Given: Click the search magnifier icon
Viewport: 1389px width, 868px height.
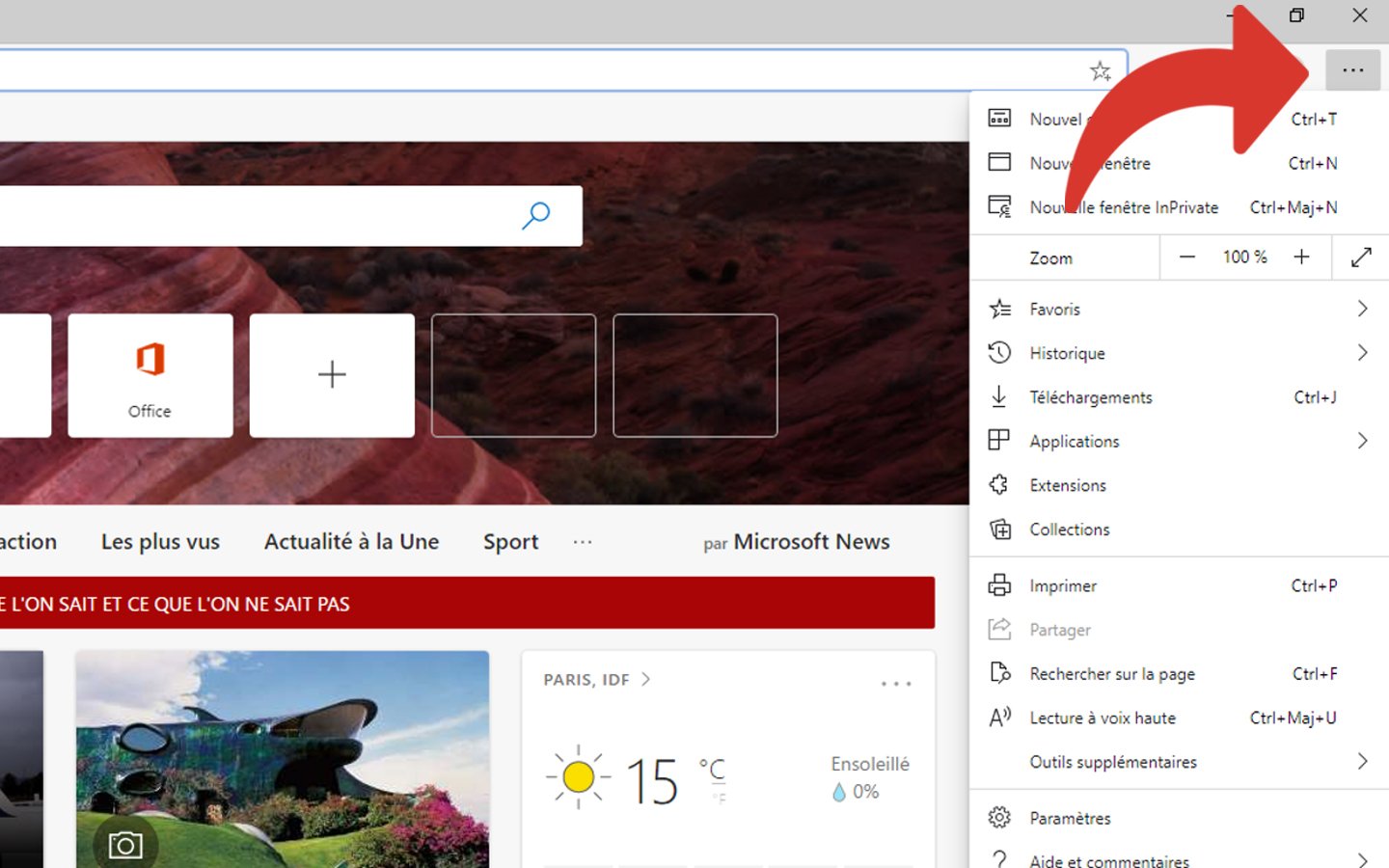Looking at the screenshot, I should (x=535, y=215).
